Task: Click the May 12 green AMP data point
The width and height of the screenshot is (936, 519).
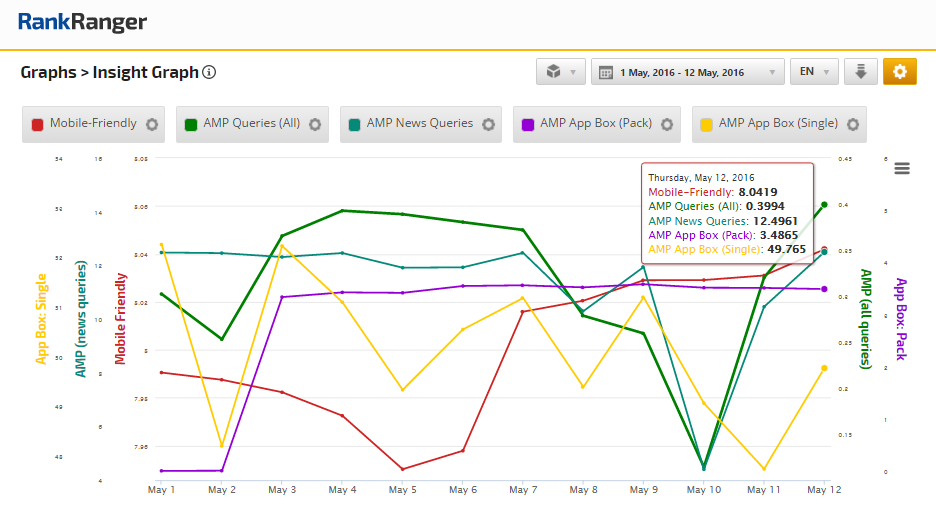Action: pyautogui.click(x=824, y=204)
